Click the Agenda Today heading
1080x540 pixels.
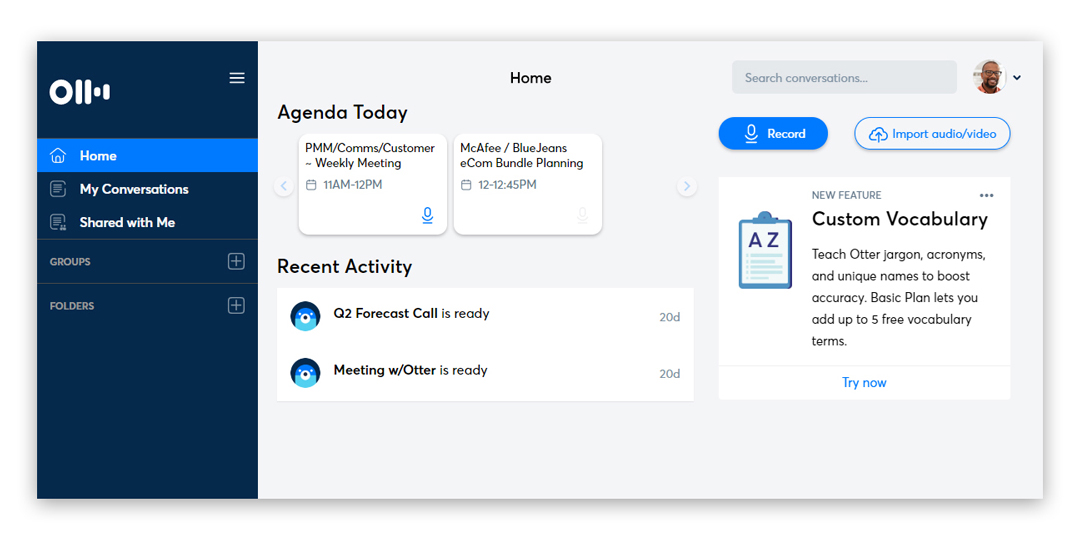[342, 112]
